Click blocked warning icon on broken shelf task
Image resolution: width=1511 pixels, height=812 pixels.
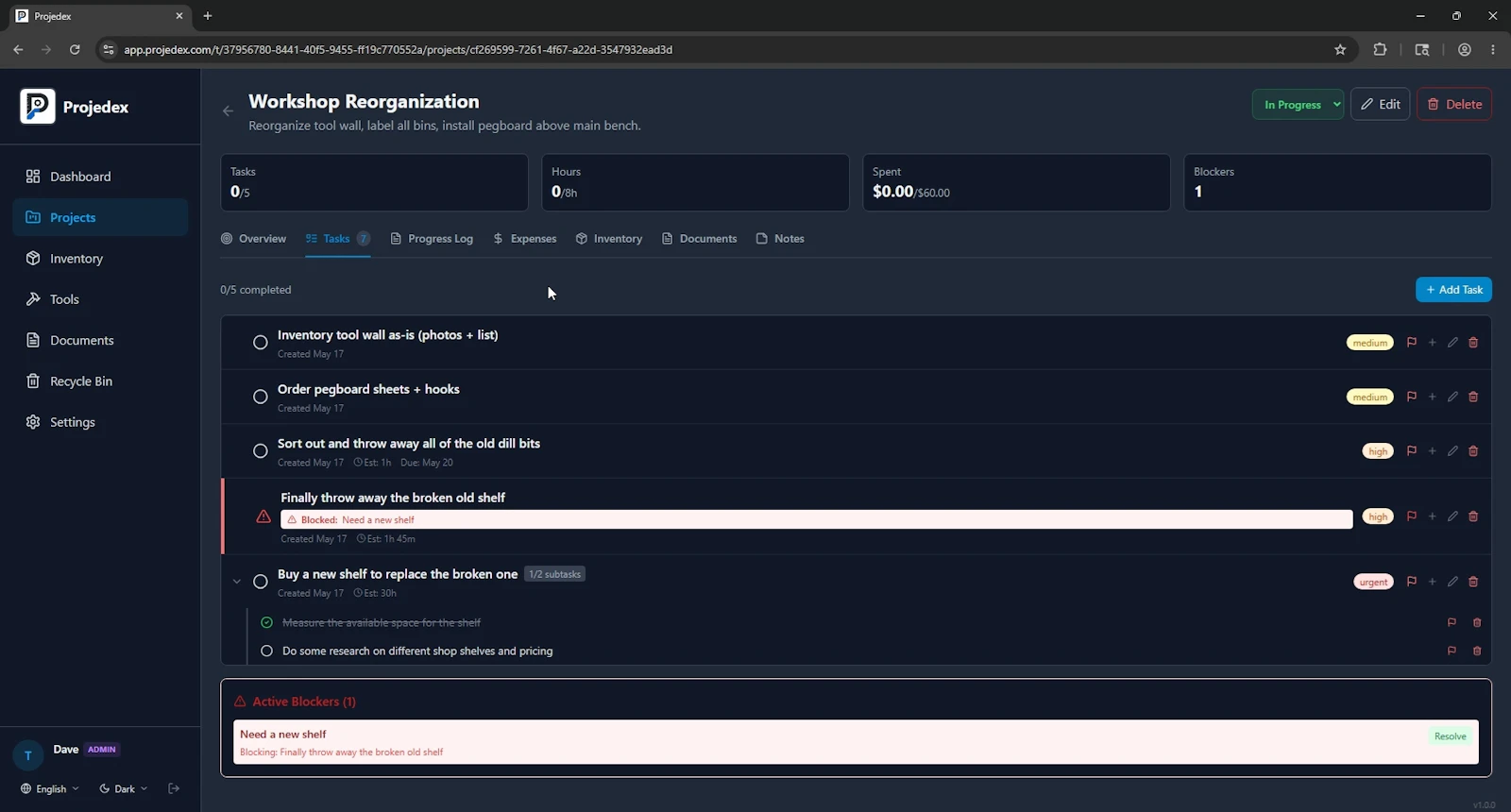click(263, 516)
